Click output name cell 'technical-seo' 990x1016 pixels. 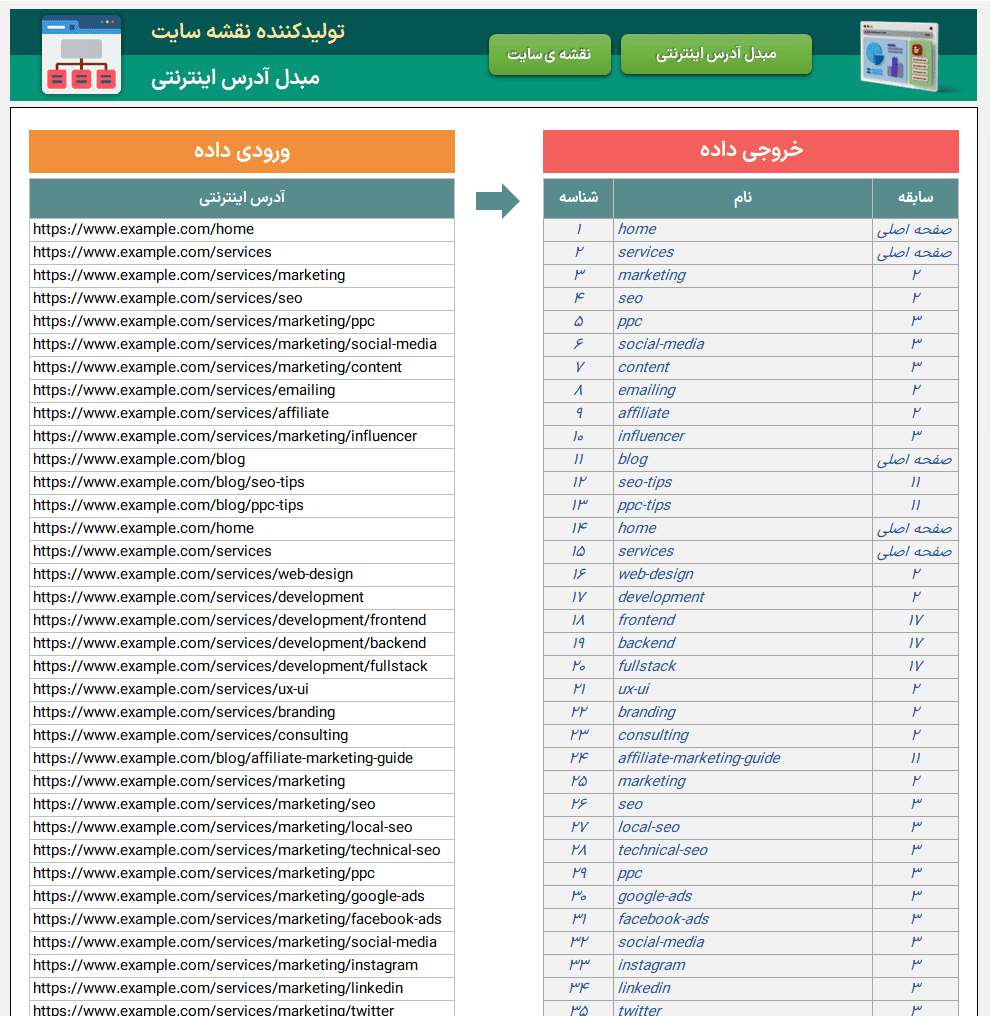click(x=743, y=851)
